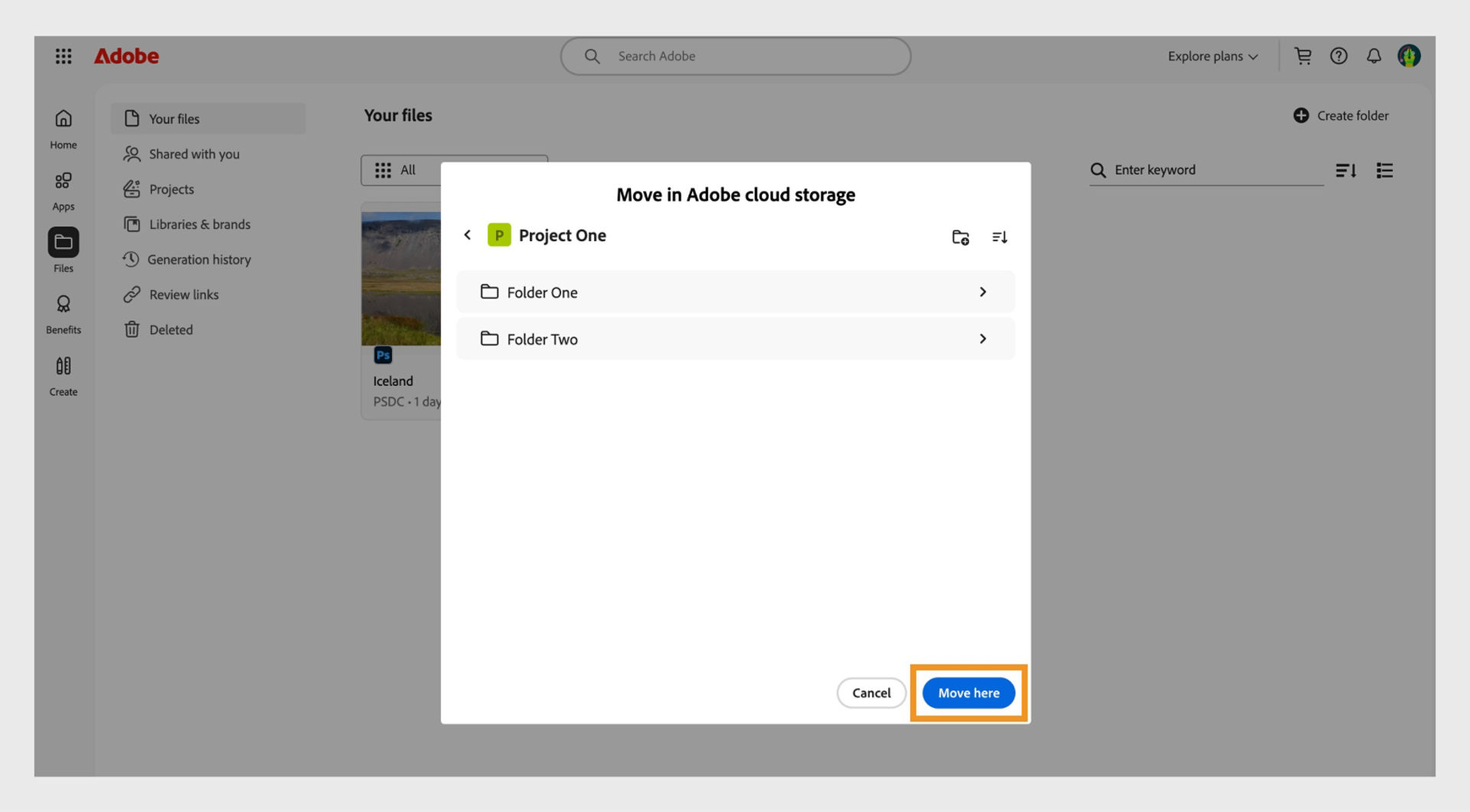Open the Adobe apps grid icon
Viewport: 1470px width, 812px height.
click(x=64, y=56)
